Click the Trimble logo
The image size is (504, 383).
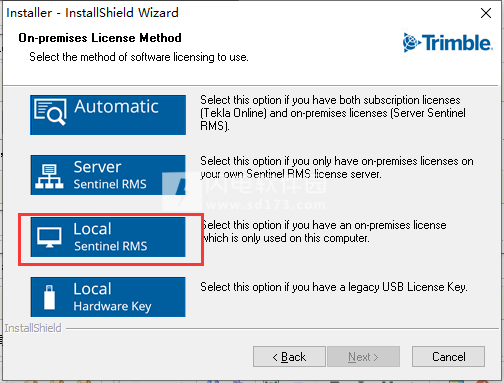click(447, 43)
